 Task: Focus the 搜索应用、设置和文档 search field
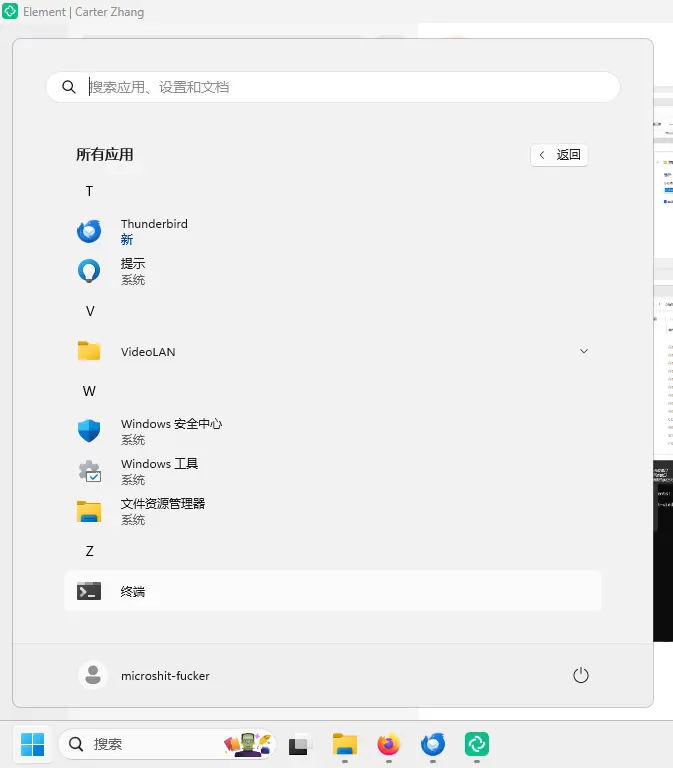(x=333, y=87)
